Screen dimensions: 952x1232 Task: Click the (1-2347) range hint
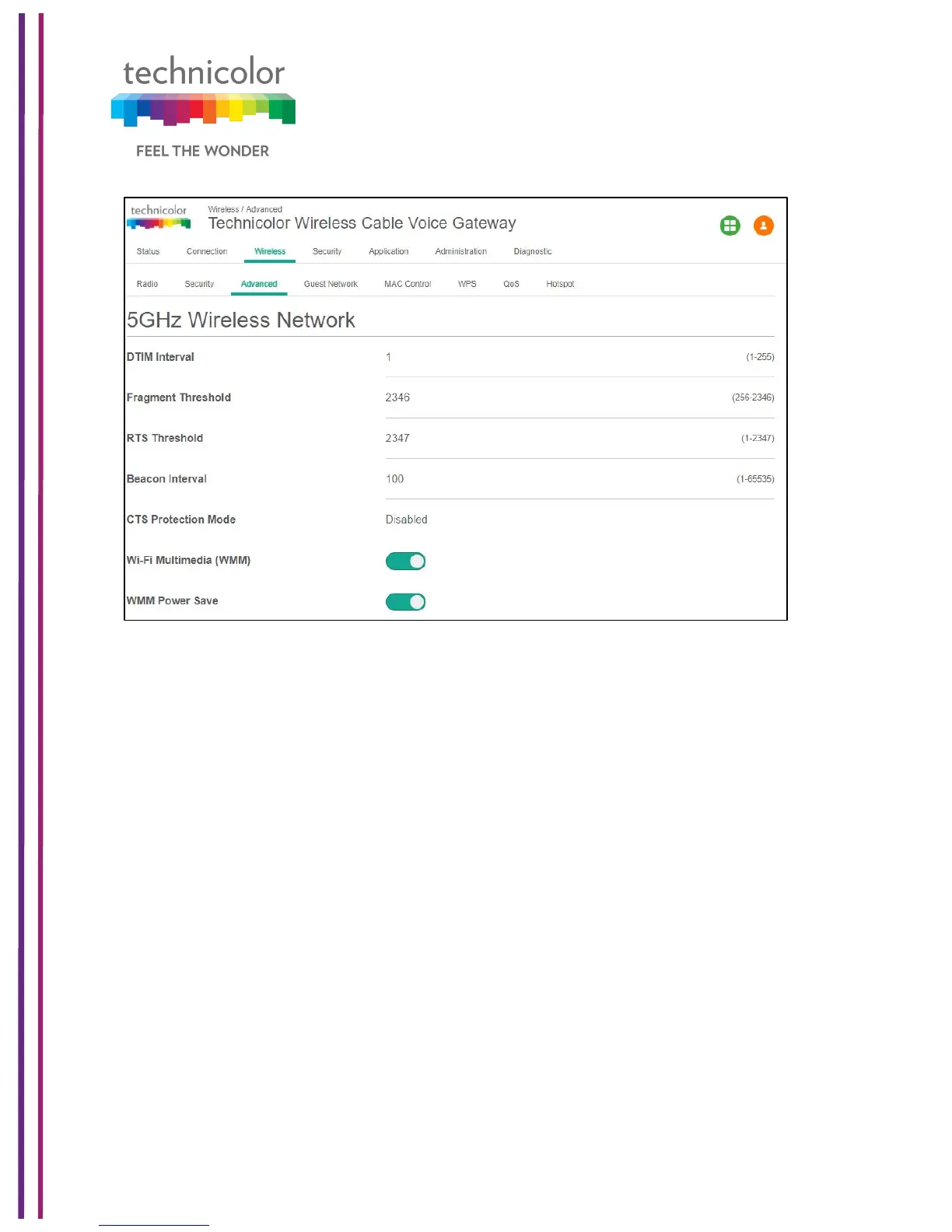(758, 438)
